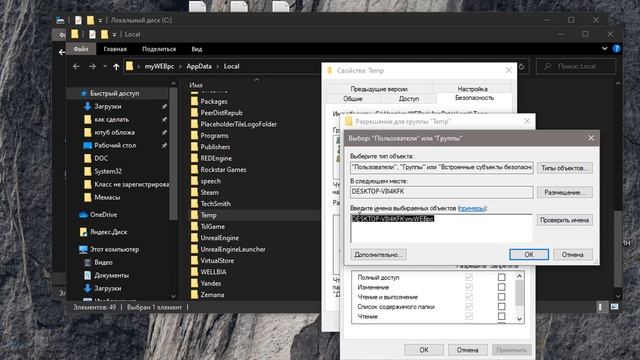Check deny box for Изменение
This screenshot has width=640, height=360.
[x=501, y=287]
